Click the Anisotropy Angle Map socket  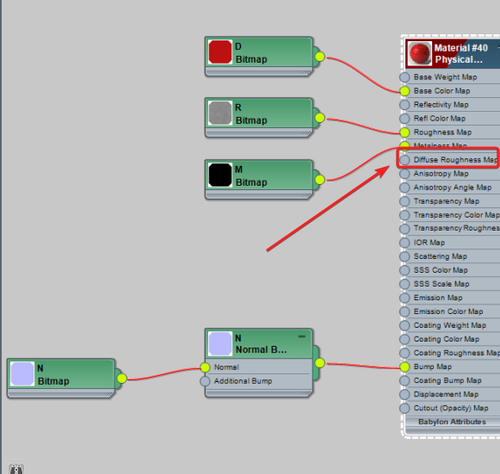[405, 188]
